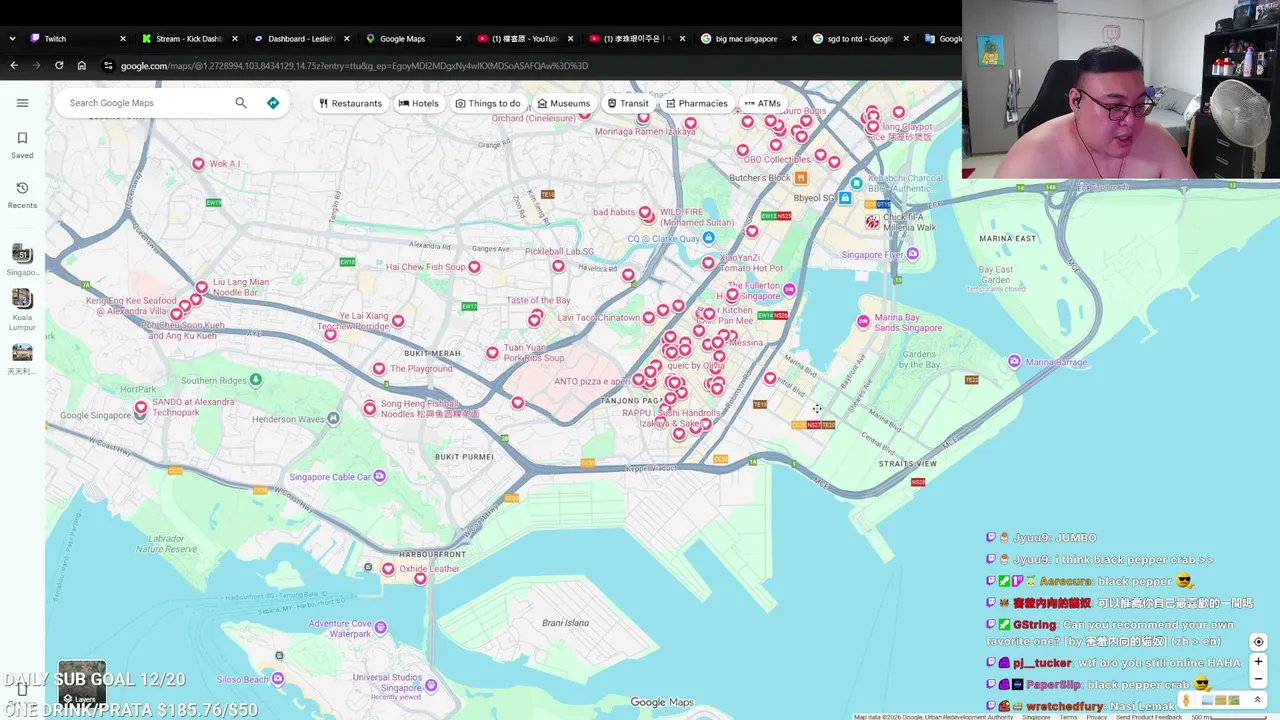Click the Southern Ridges park marker
The height and width of the screenshot is (720, 1280).
[x=256, y=380]
